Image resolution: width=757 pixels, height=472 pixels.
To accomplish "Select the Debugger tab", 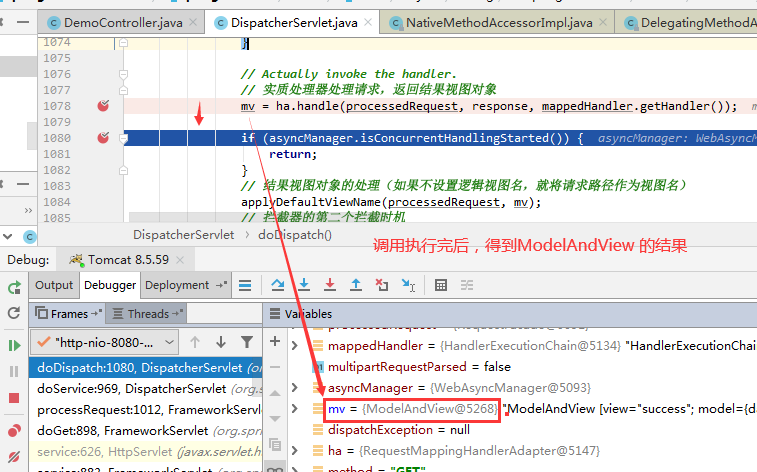I will (x=110, y=285).
